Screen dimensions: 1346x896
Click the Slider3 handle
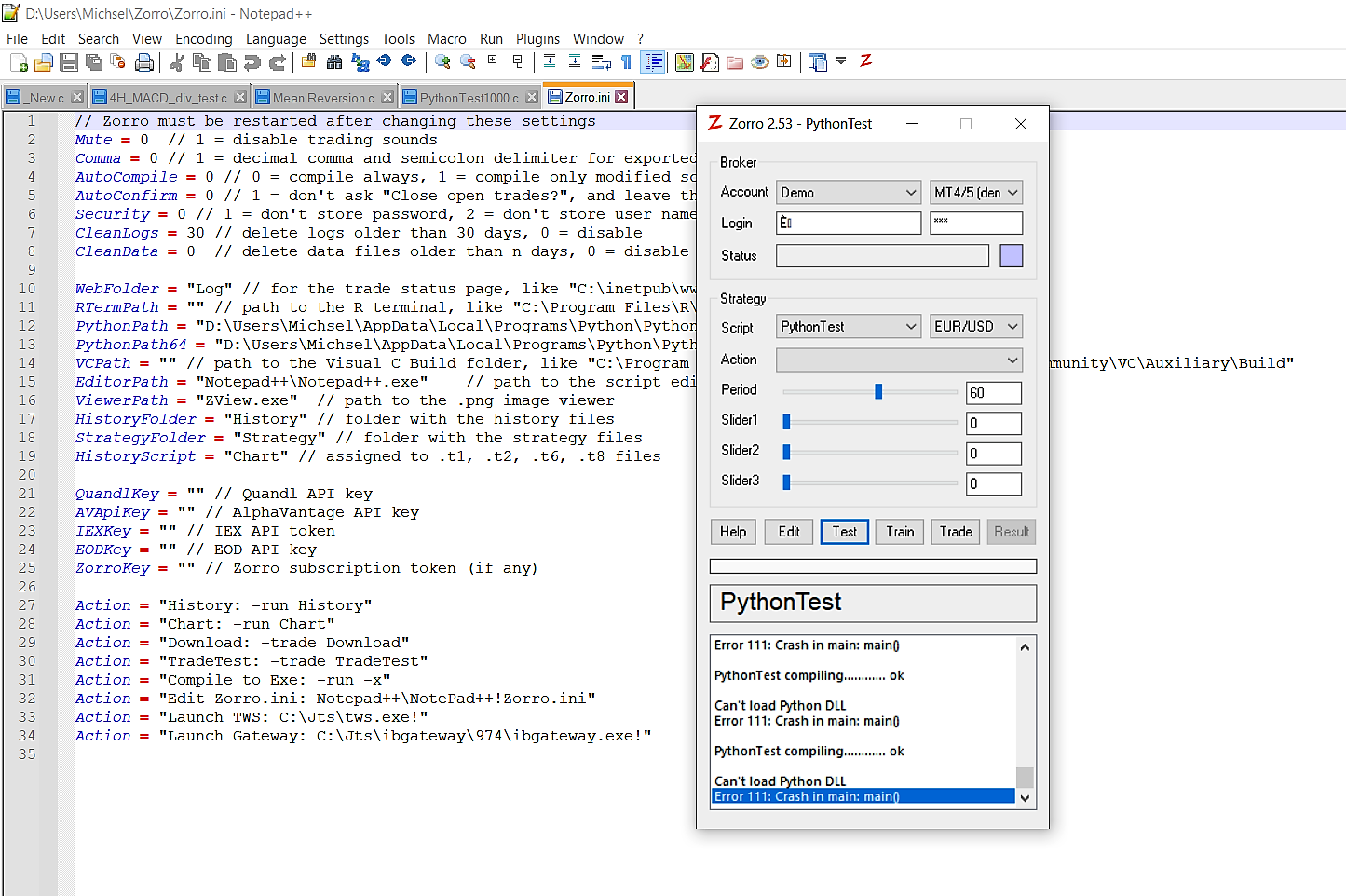tap(786, 482)
